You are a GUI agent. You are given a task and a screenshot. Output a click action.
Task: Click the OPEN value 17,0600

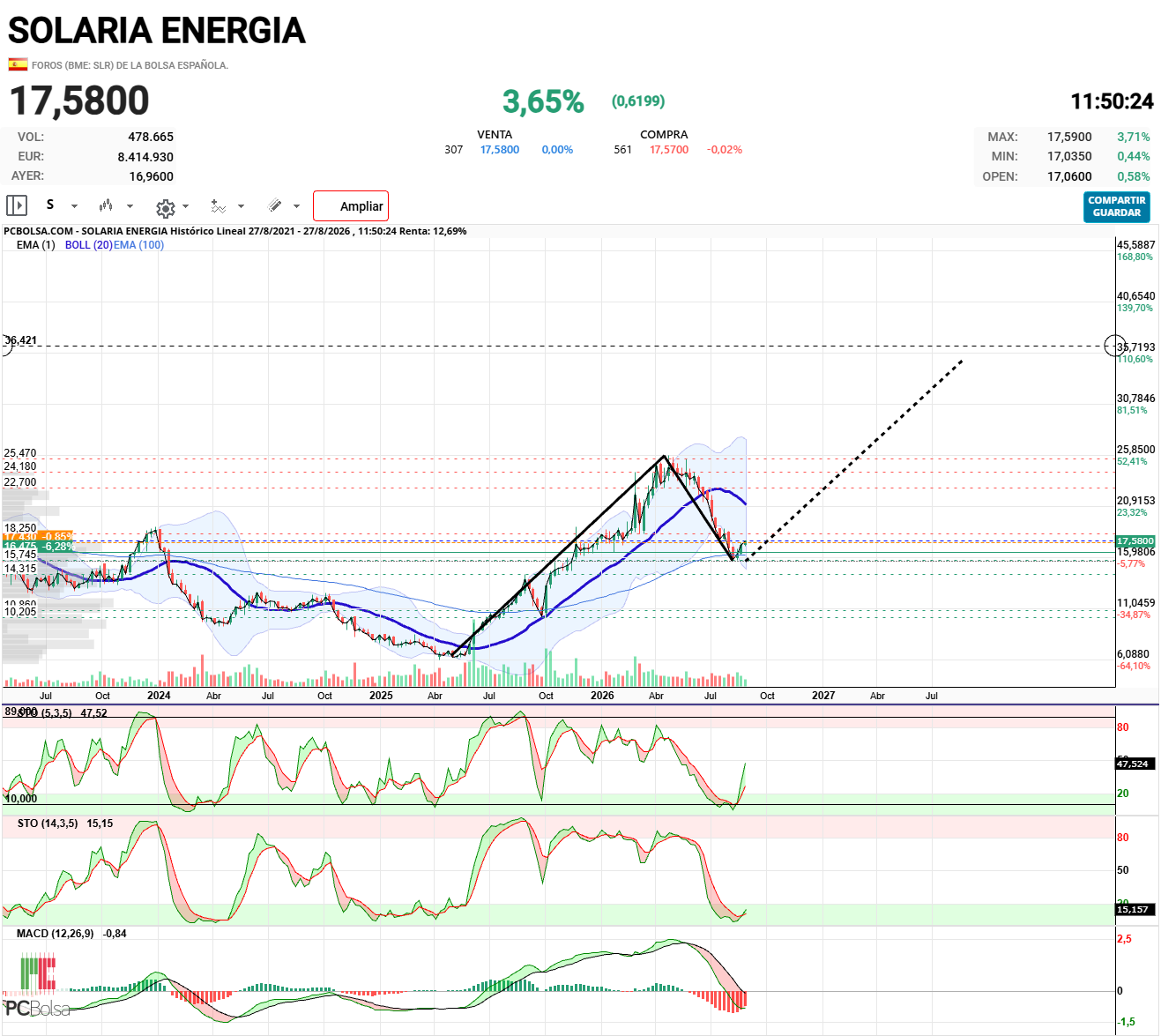(1069, 176)
